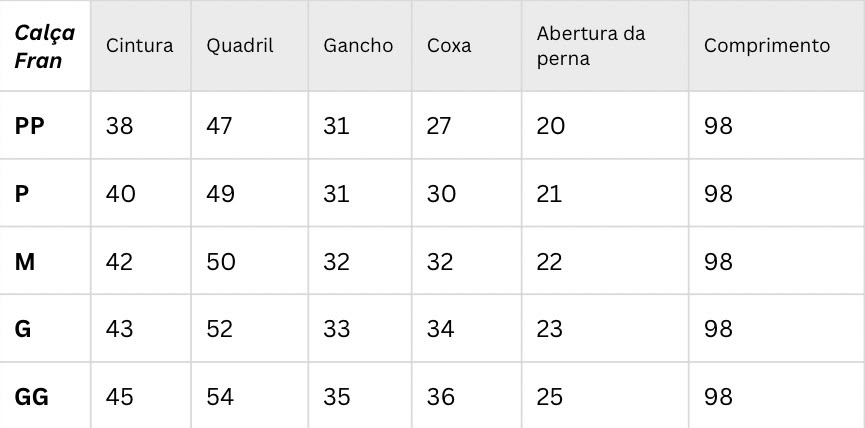Click the P Quadril value 49
The image size is (865, 428).
tap(221, 194)
